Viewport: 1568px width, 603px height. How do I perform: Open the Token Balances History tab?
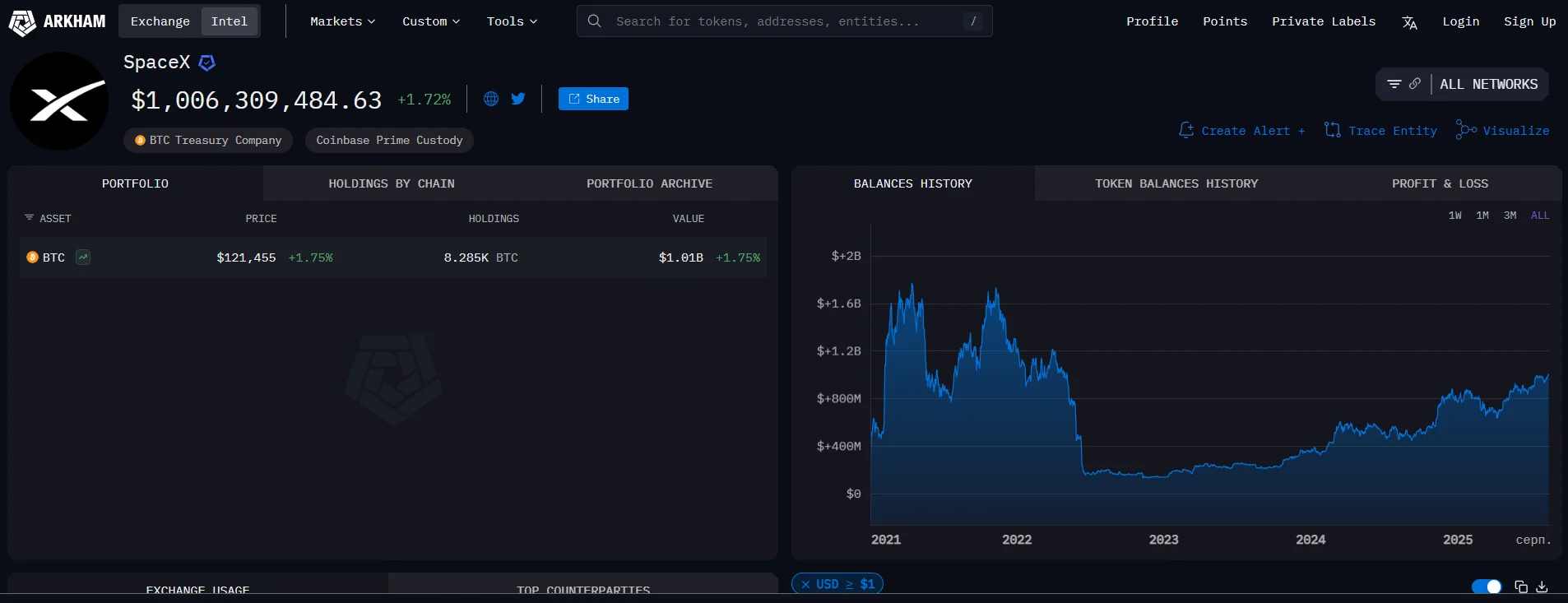tap(1176, 183)
